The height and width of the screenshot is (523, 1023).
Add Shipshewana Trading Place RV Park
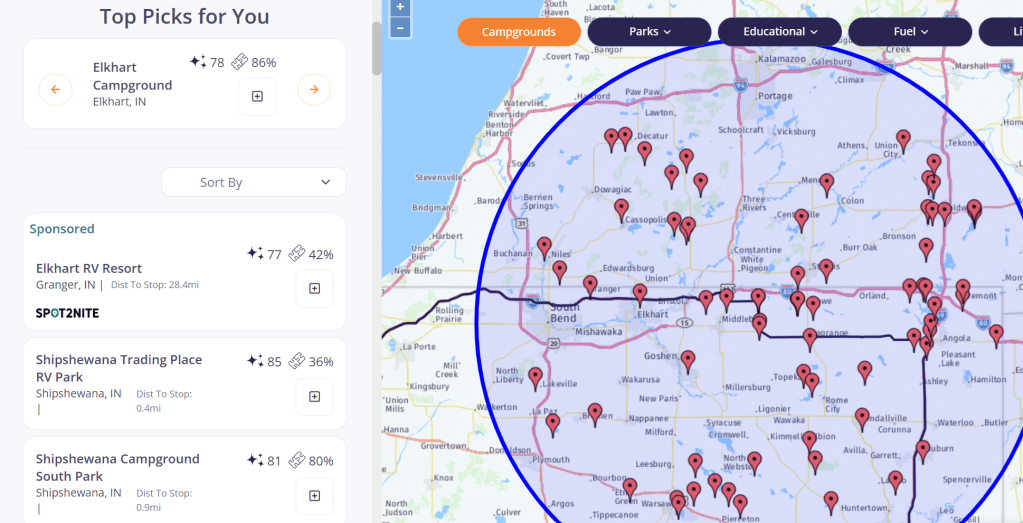[314, 396]
